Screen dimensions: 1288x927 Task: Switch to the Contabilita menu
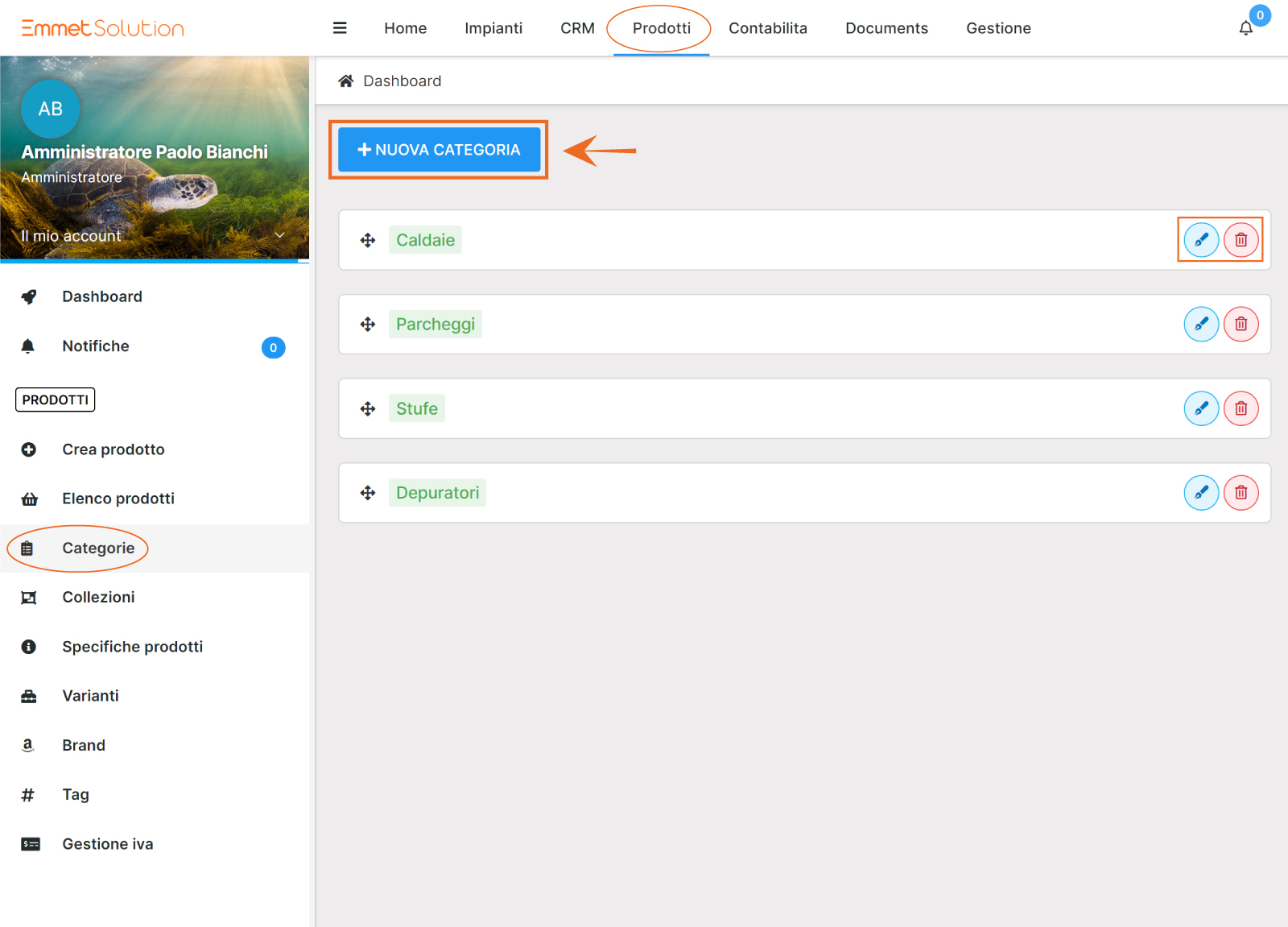tap(767, 28)
